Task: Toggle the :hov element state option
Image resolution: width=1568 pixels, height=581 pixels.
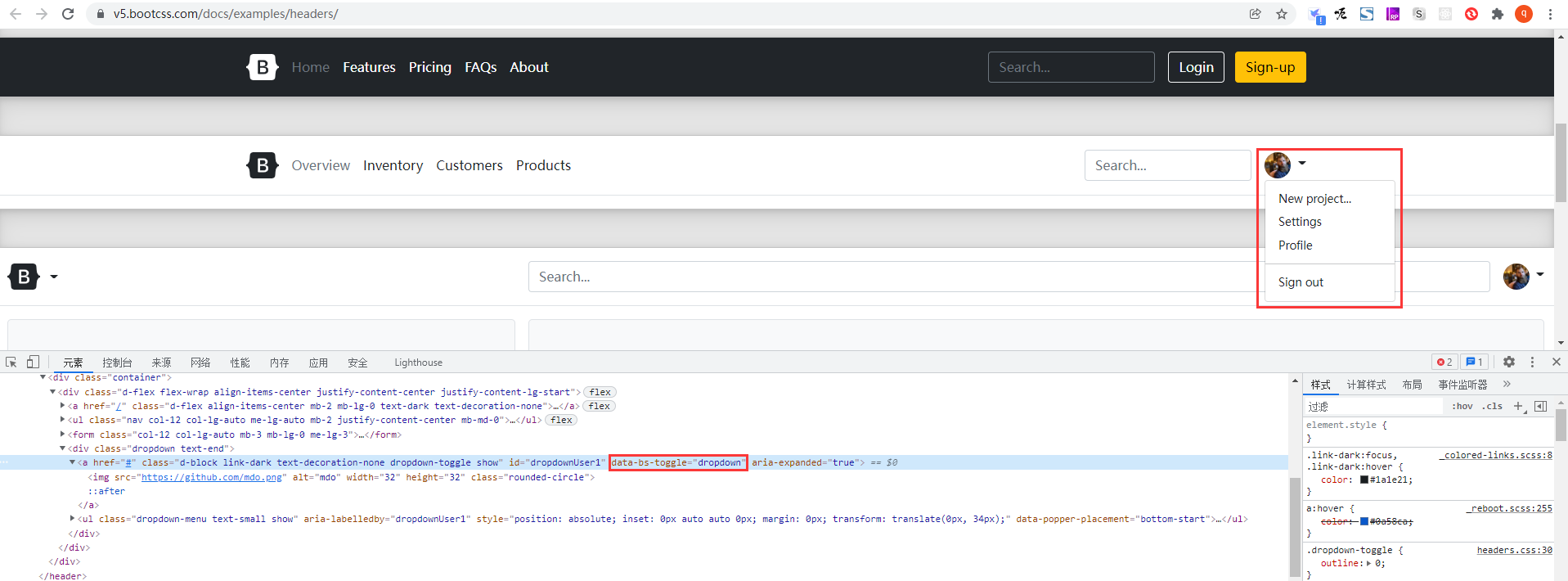Action: (x=1462, y=406)
